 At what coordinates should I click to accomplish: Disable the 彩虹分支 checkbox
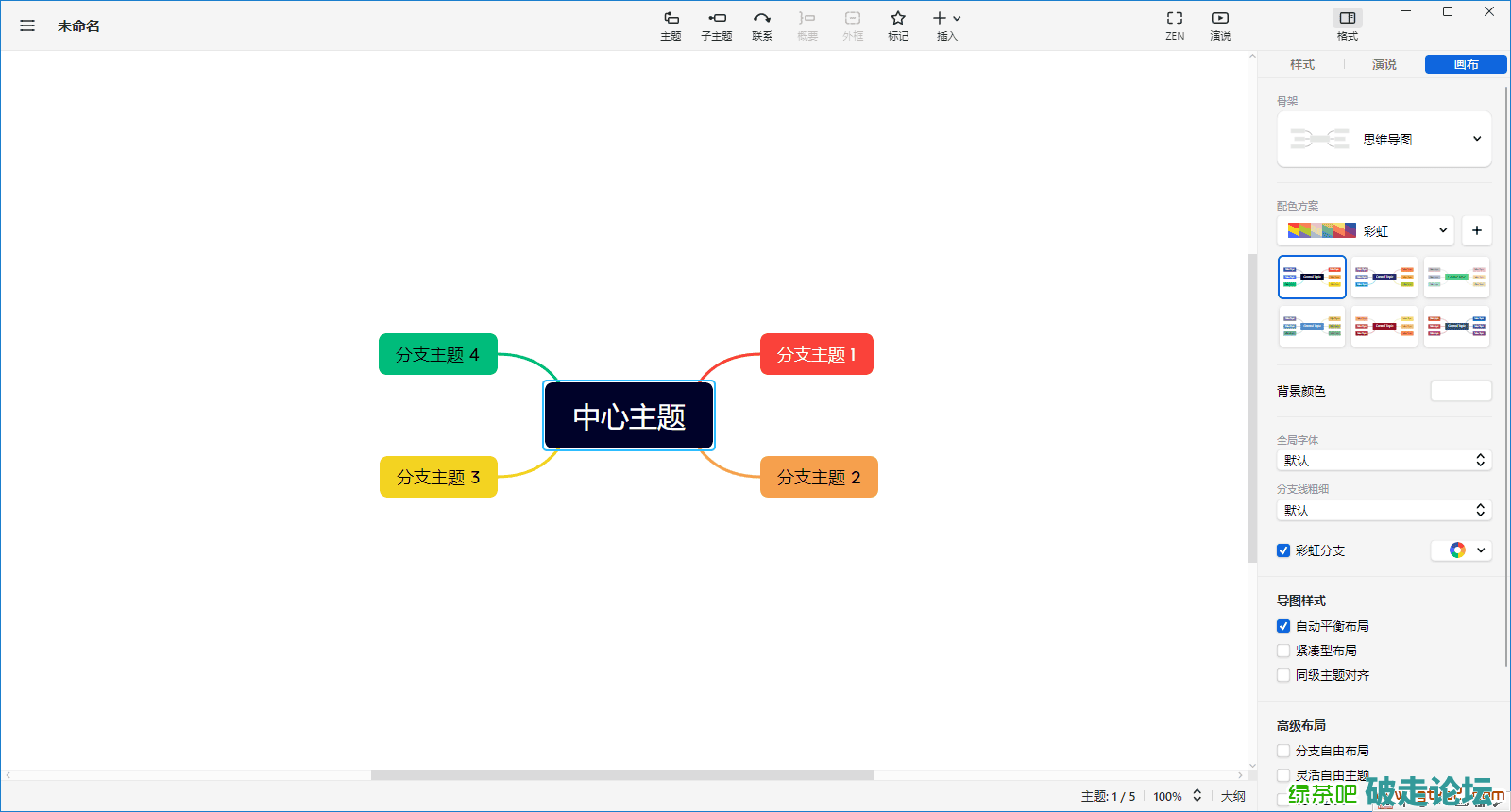point(1283,550)
